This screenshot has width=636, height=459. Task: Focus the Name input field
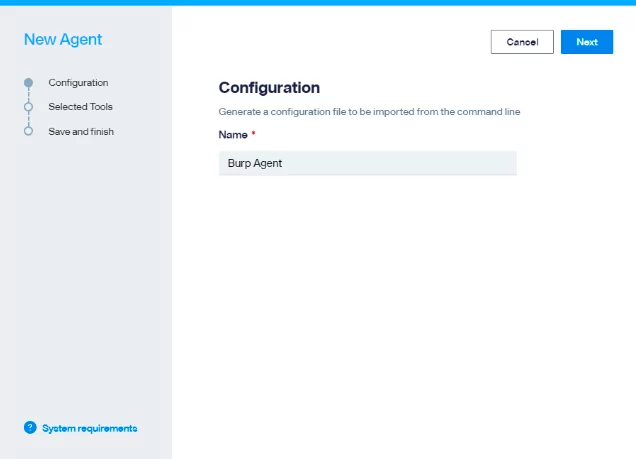point(367,163)
